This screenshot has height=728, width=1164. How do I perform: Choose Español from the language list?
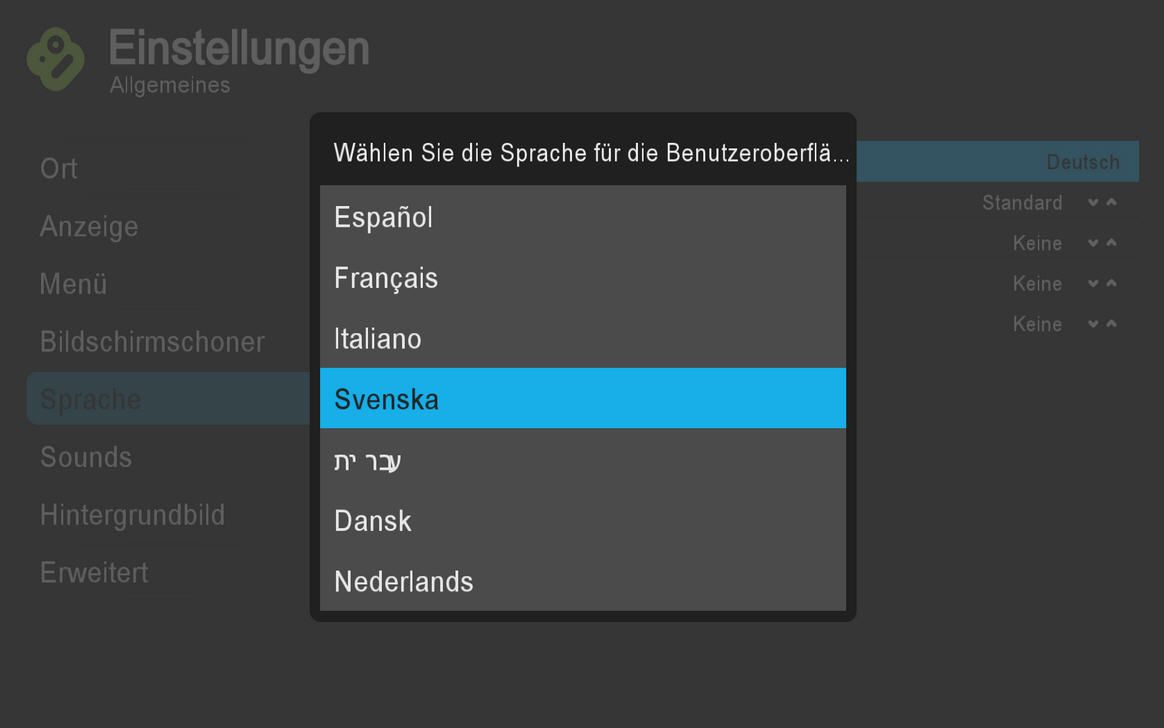[x=582, y=217]
